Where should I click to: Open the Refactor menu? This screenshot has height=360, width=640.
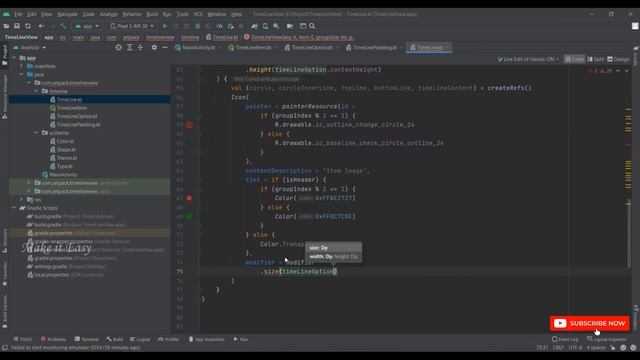132,14
